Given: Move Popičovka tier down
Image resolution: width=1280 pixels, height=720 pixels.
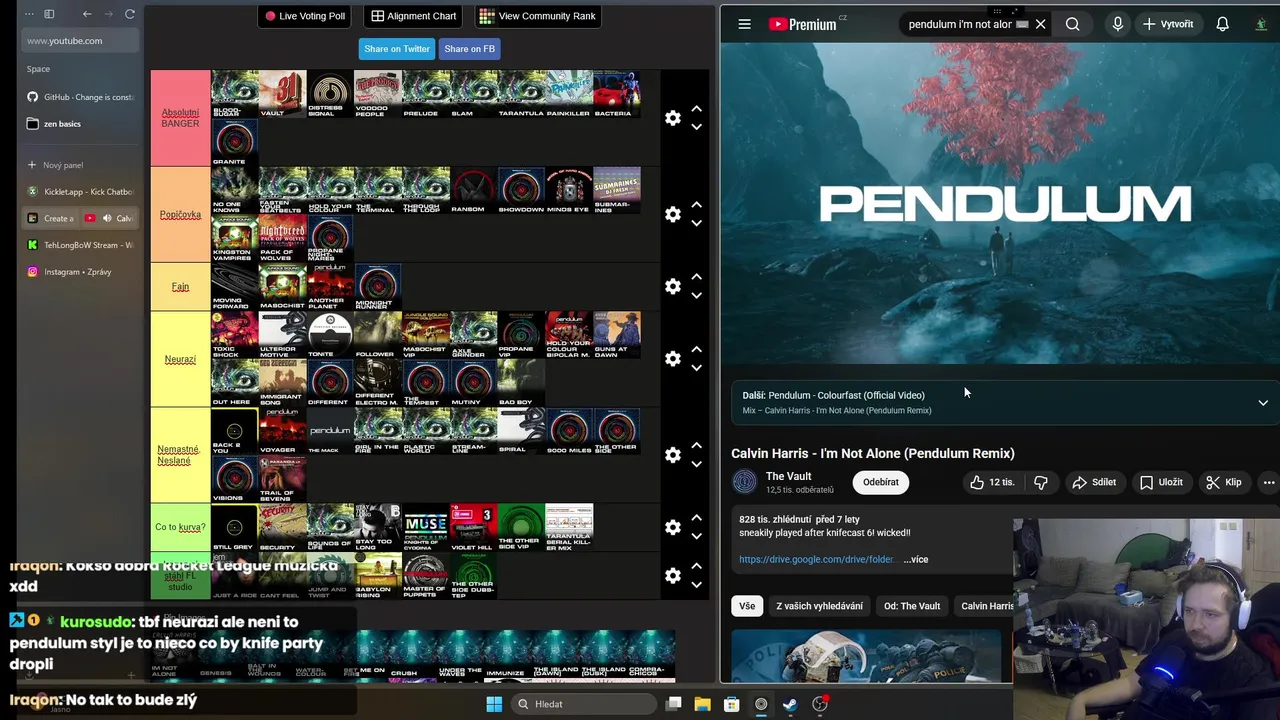Looking at the screenshot, I should 696,223.
